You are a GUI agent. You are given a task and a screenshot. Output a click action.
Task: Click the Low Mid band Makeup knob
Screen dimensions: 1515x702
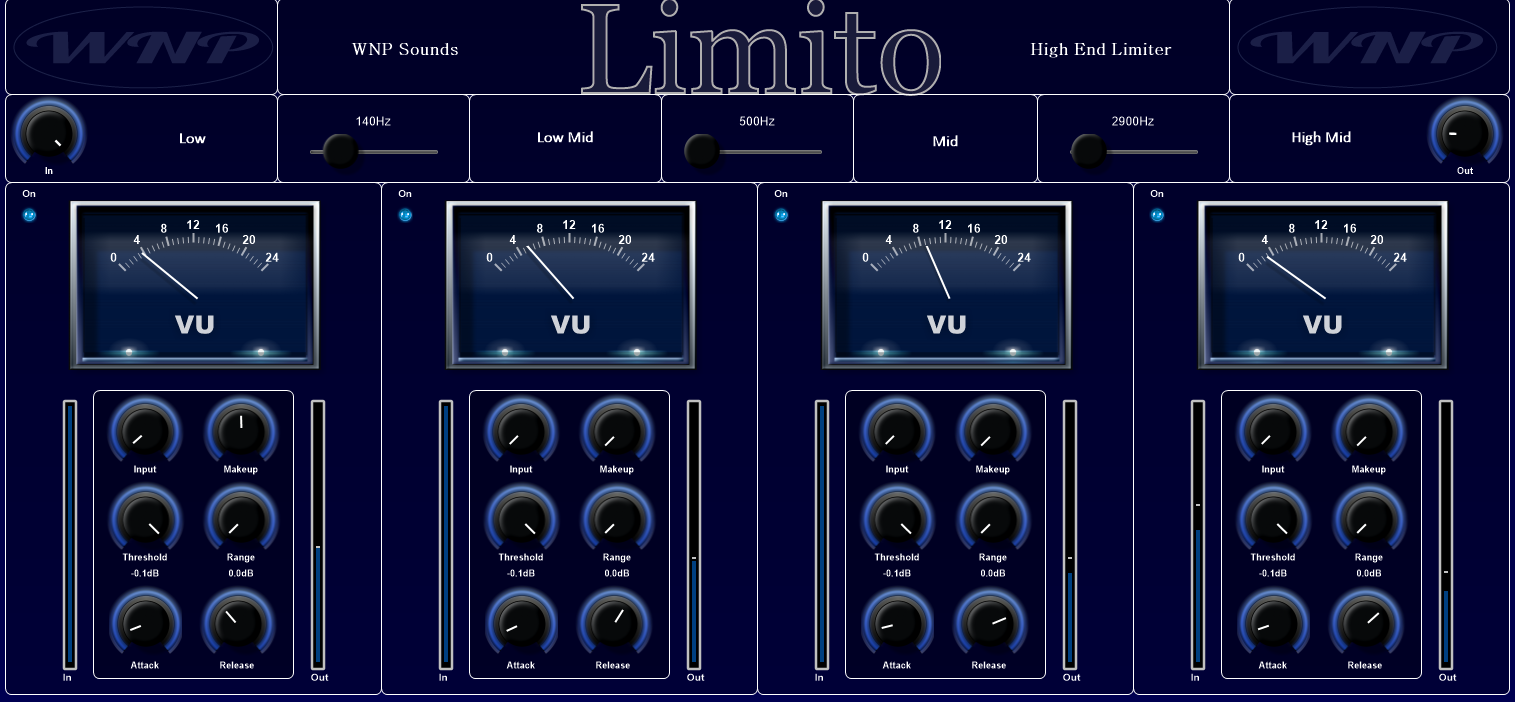tap(616, 430)
